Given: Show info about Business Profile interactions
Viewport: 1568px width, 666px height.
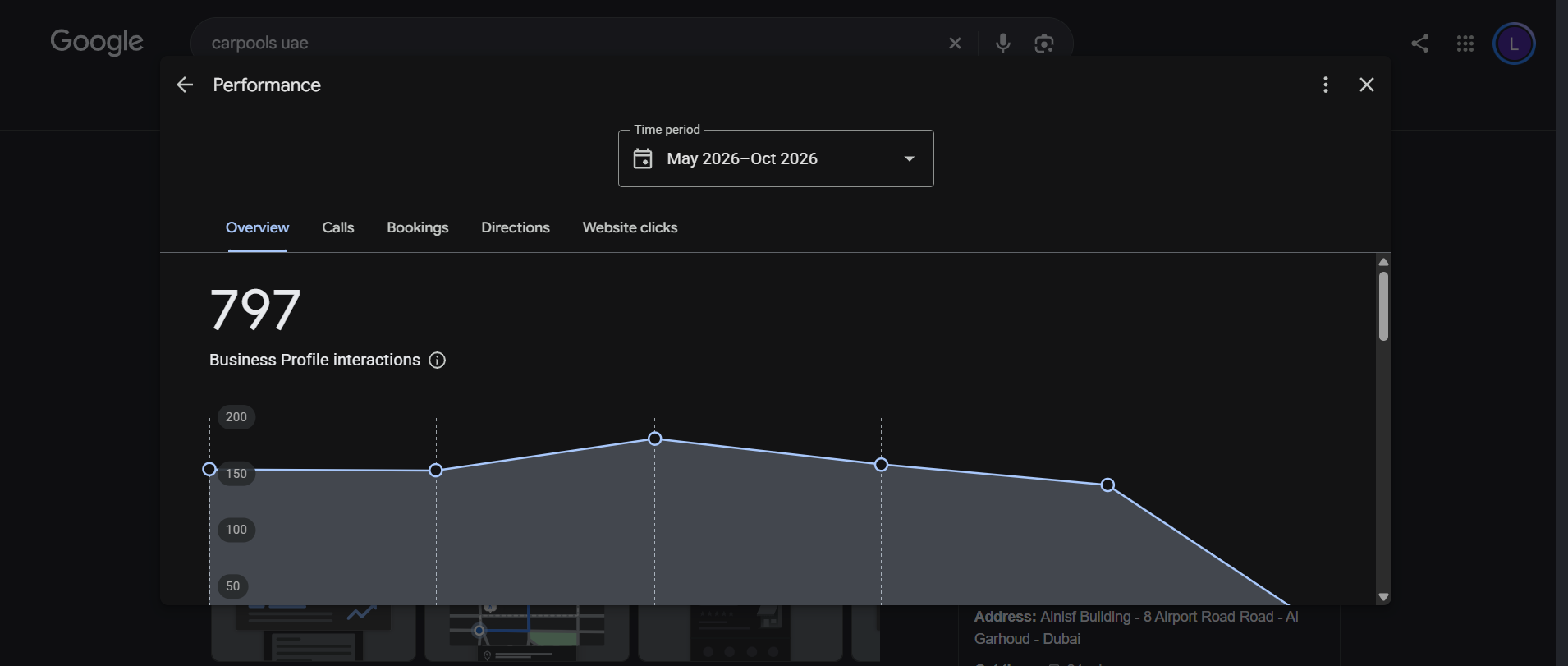Looking at the screenshot, I should tap(438, 361).
